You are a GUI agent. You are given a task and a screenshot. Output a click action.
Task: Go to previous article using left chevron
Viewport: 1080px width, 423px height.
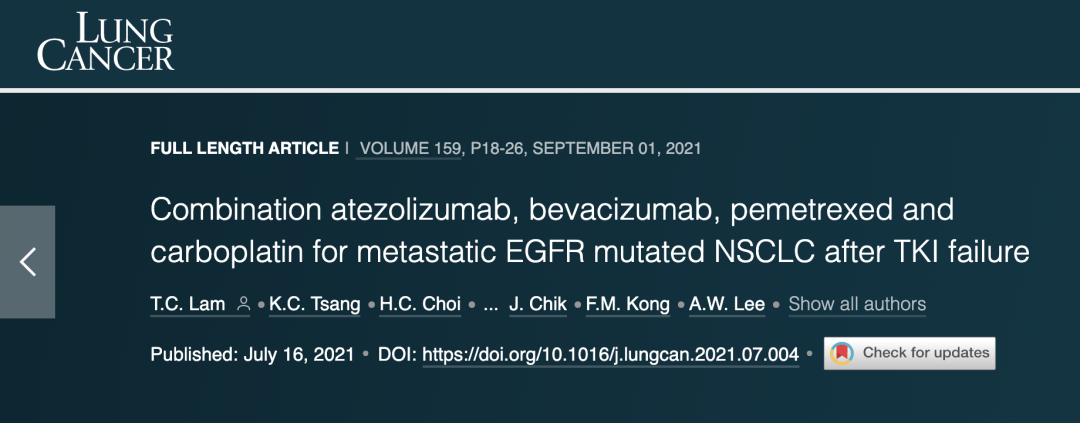coord(28,262)
